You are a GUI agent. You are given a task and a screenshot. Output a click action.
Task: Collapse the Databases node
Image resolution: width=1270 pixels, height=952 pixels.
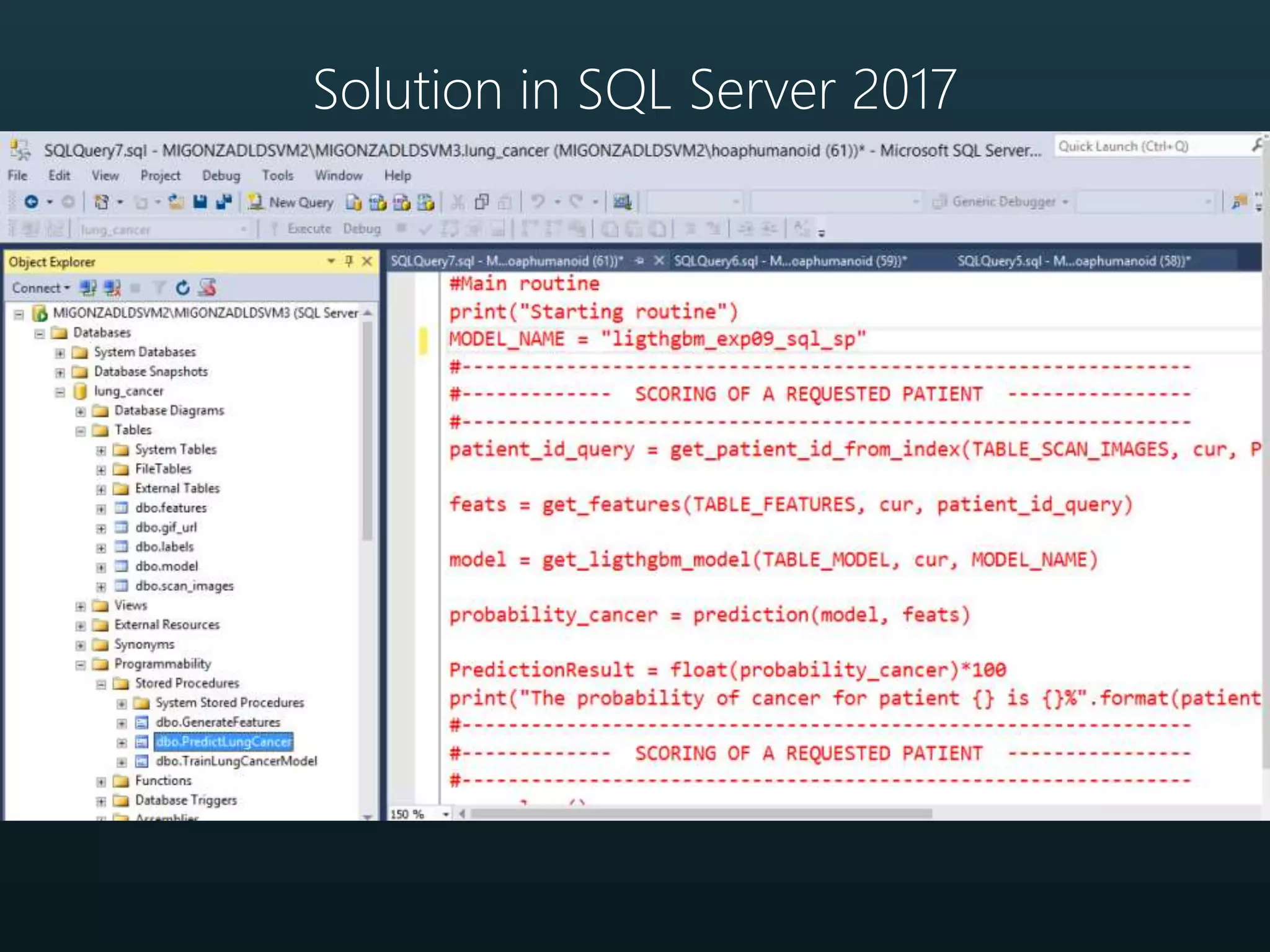(40, 333)
